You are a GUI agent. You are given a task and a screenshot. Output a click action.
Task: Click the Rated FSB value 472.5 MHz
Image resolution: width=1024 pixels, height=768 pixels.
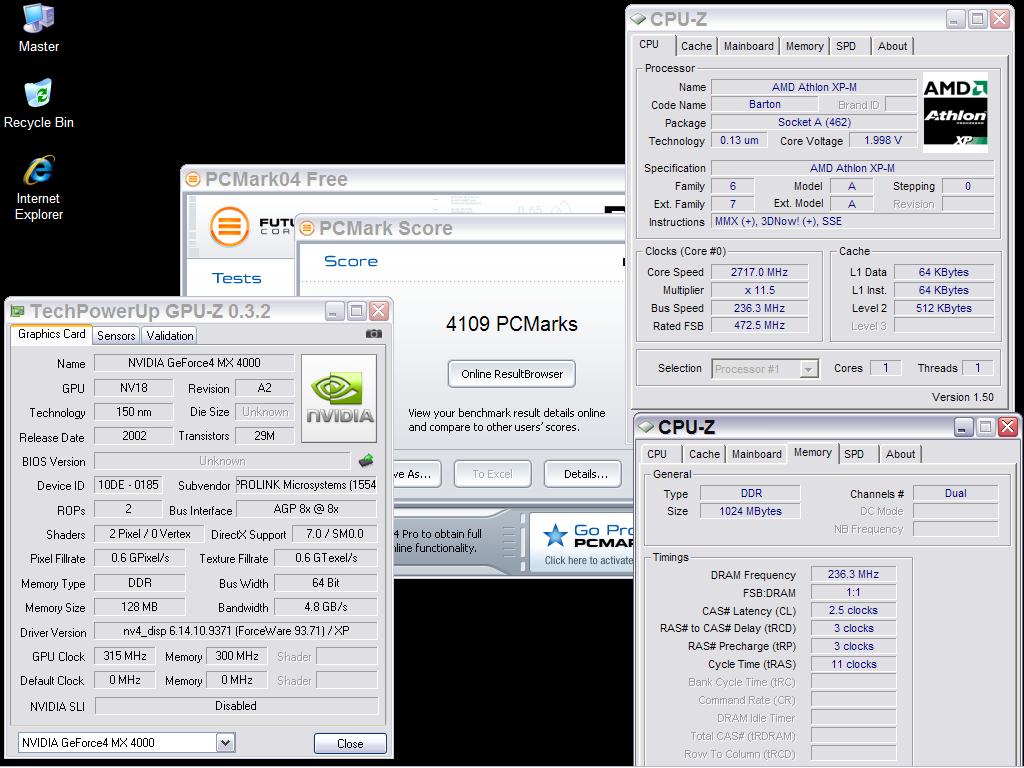(759, 325)
